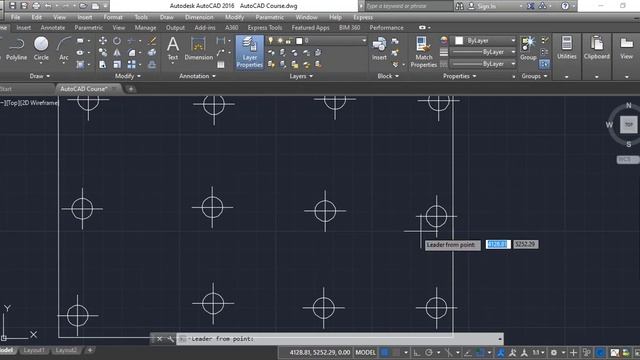Click the Mirror tool in Modify panel
Viewport: 640px width, 360px height.
pos(117,52)
